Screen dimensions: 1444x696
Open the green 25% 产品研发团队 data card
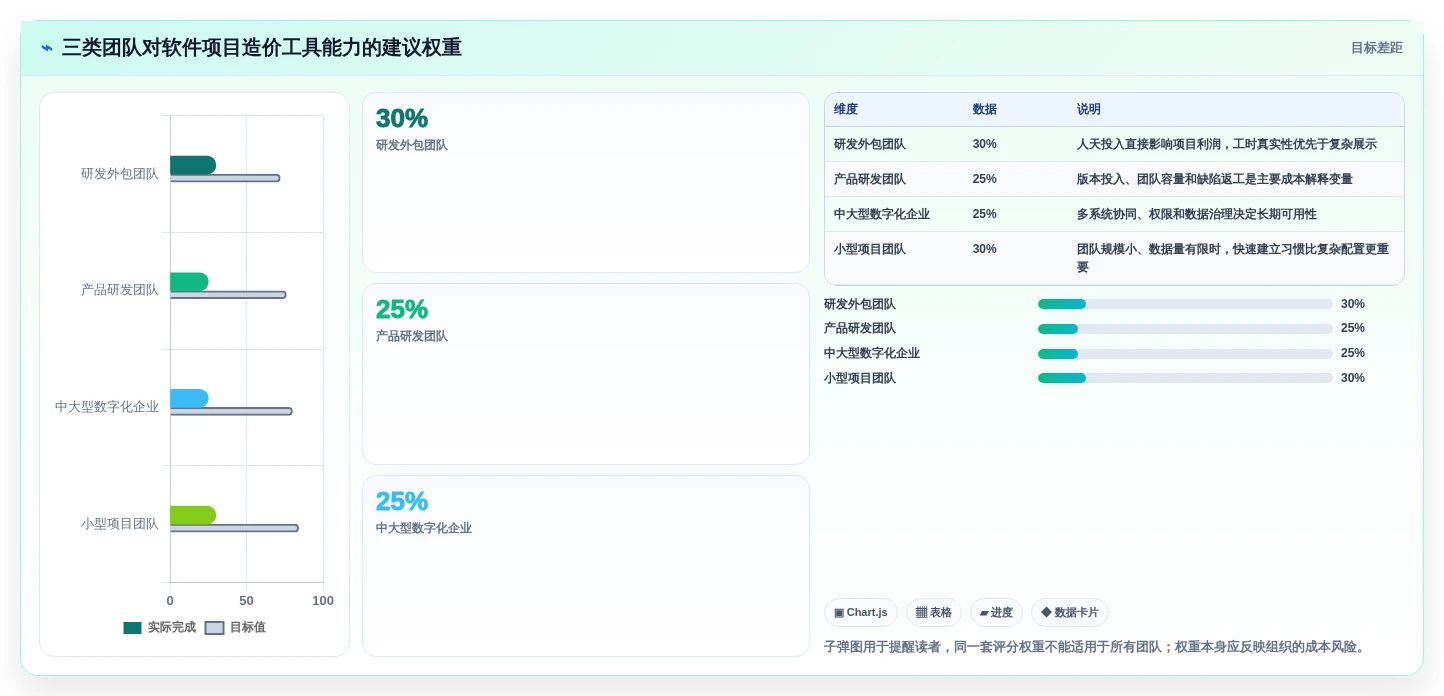pos(586,374)
